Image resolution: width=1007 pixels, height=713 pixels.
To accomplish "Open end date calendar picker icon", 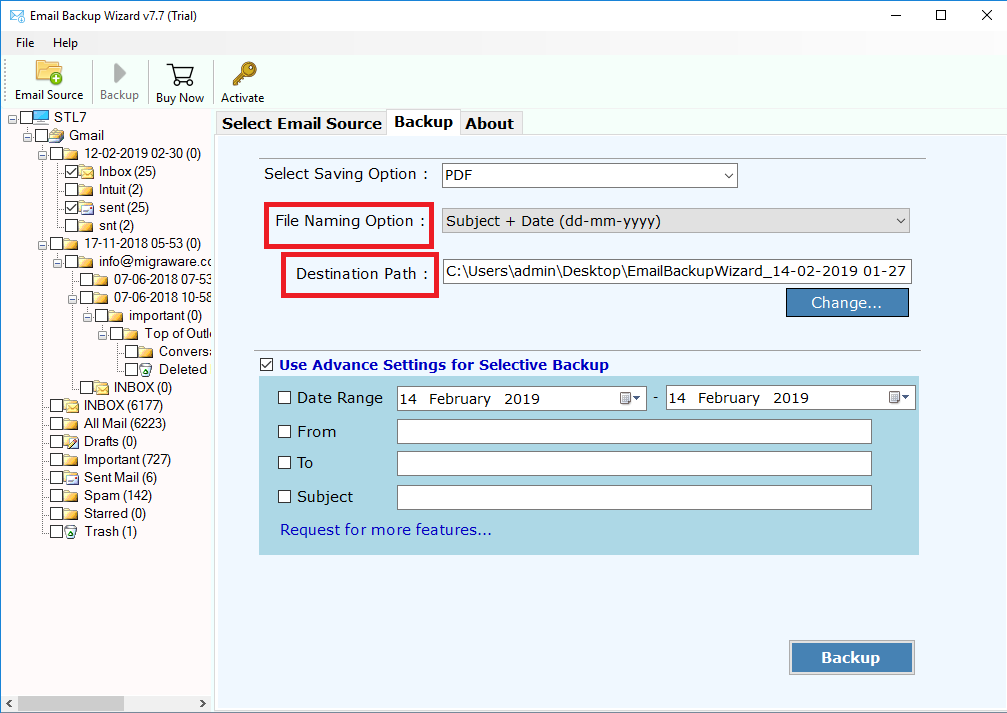I will 899,398.
